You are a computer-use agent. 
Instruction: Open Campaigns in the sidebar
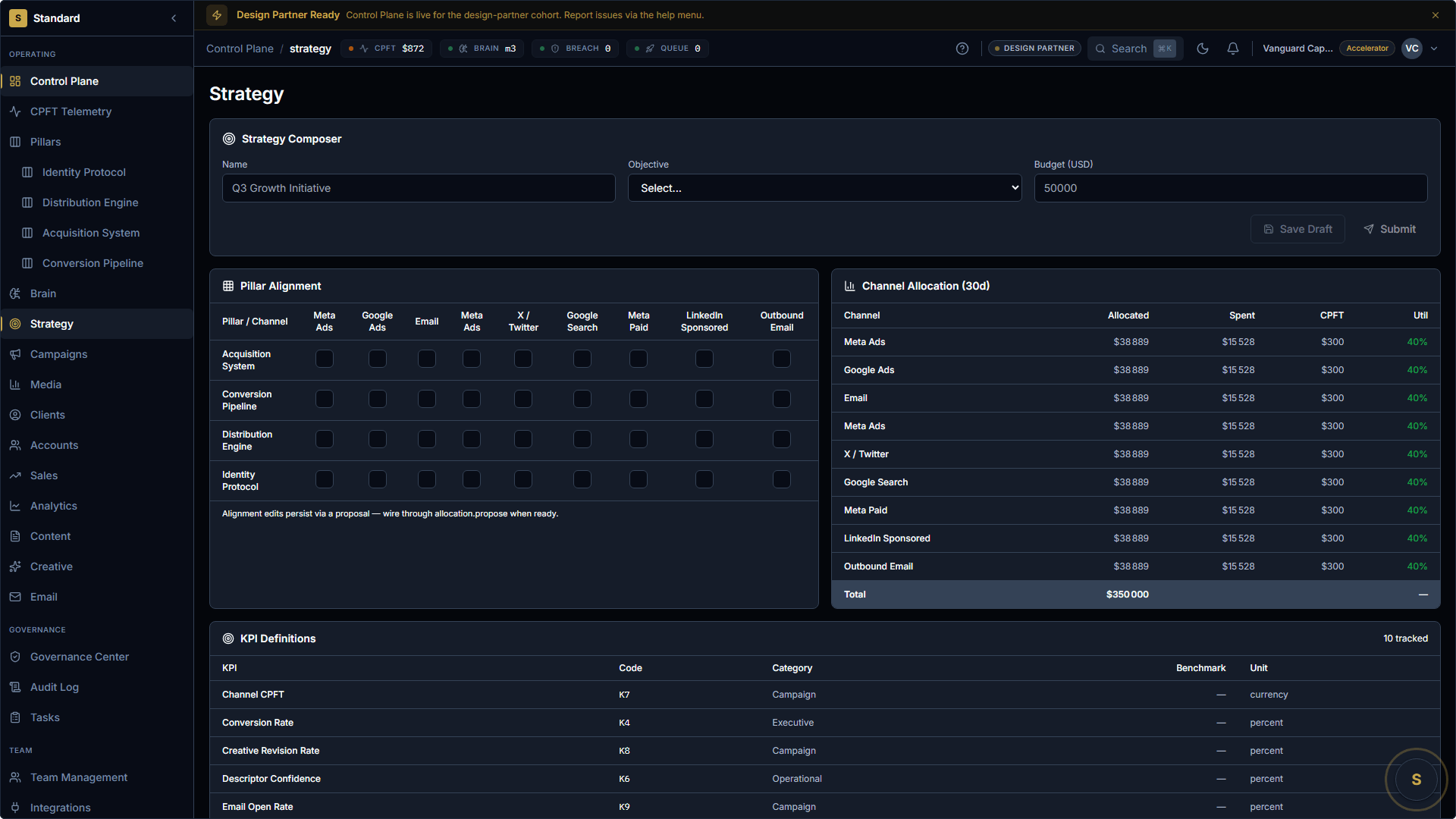coord(96,354)
